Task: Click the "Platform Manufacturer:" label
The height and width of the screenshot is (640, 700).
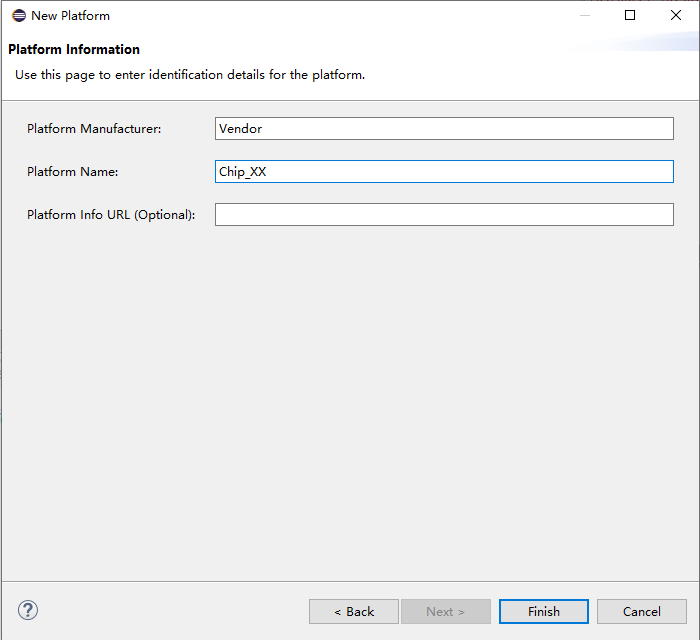Action: (x=94, y=129)
